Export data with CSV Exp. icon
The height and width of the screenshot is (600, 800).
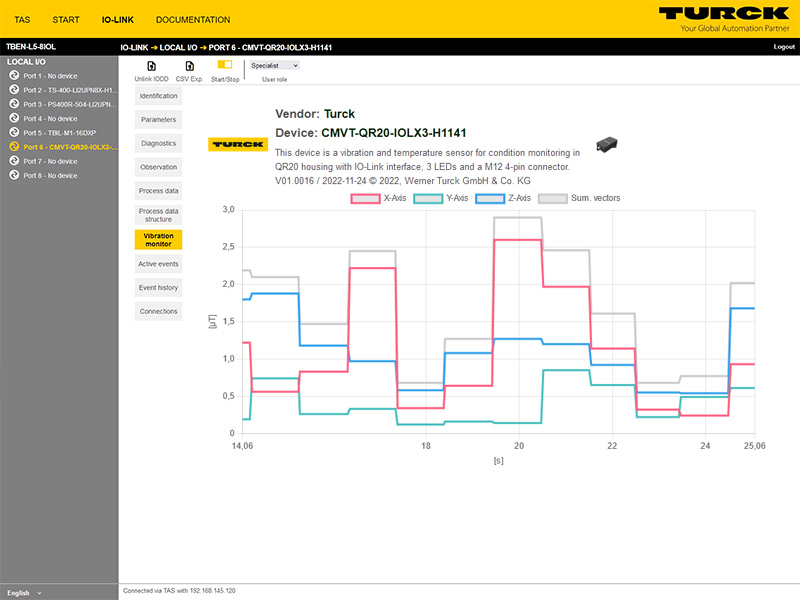pyautogui.click(x=188, y=66)
